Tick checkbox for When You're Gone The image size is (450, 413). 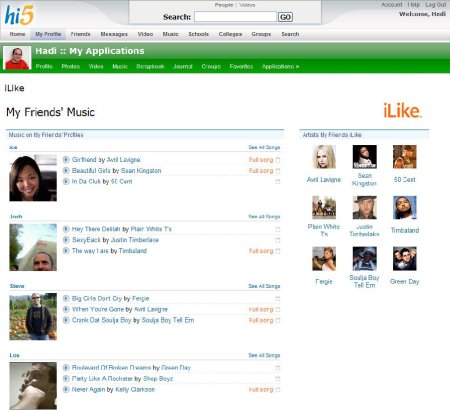[278, 310]
